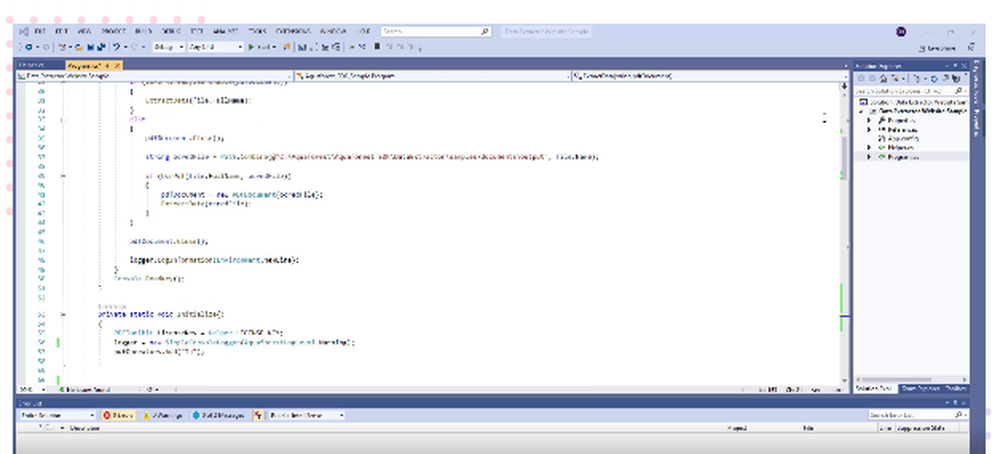Toggle the Errors filter in Error List
1000x454 pixels.
click(x=118, y=415)
